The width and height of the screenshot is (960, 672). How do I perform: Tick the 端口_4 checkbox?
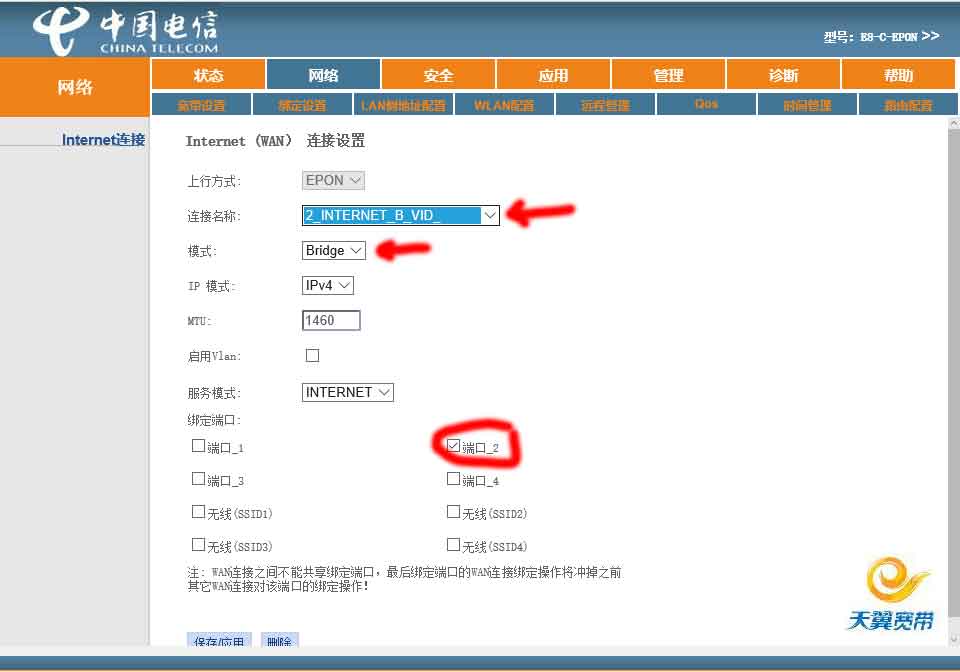point(453,479)
